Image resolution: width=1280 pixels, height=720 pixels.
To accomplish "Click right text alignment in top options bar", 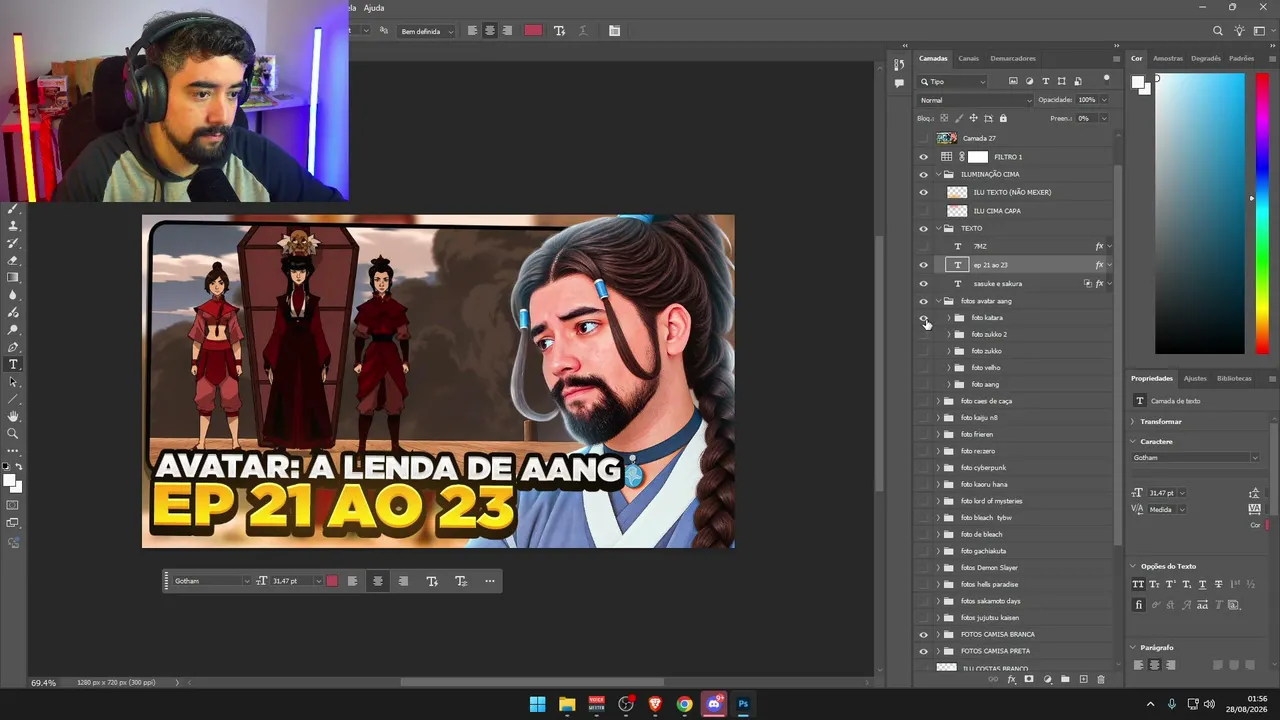I will (x=507, y=31).
